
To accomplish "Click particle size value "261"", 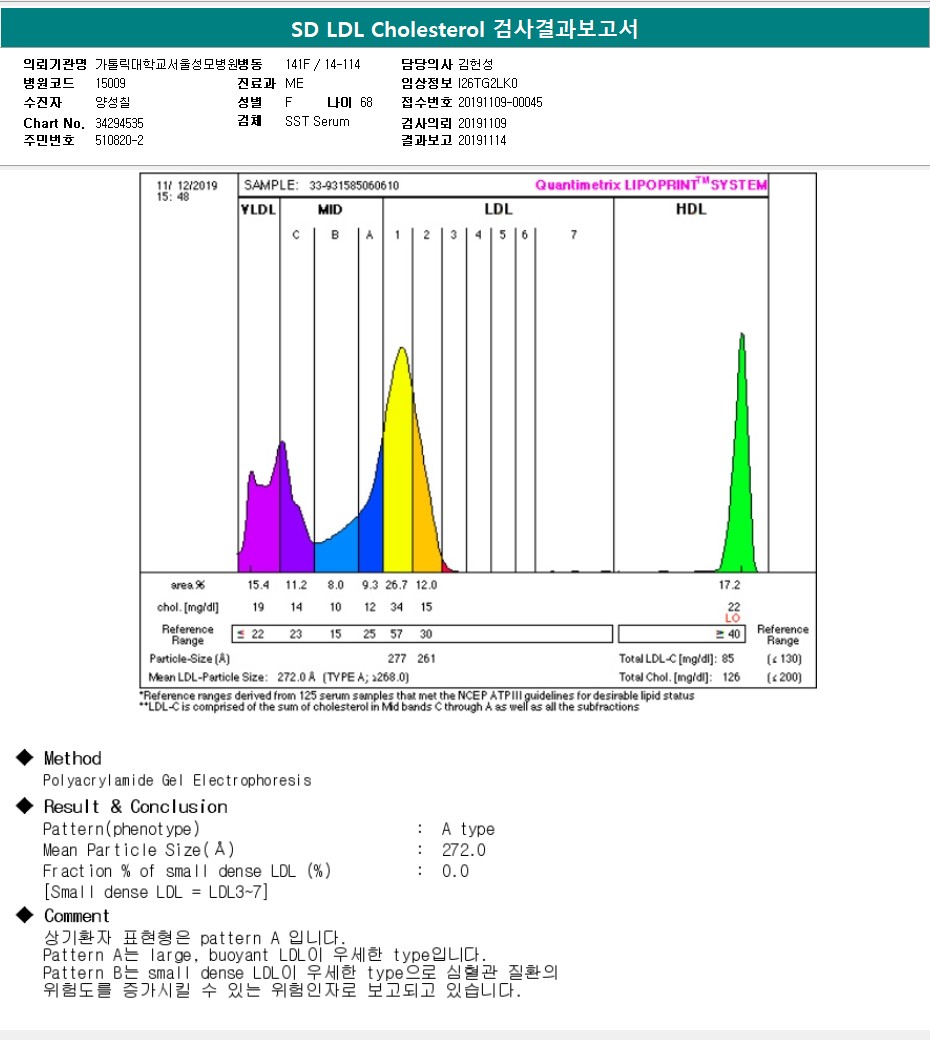I will (426, 659).
